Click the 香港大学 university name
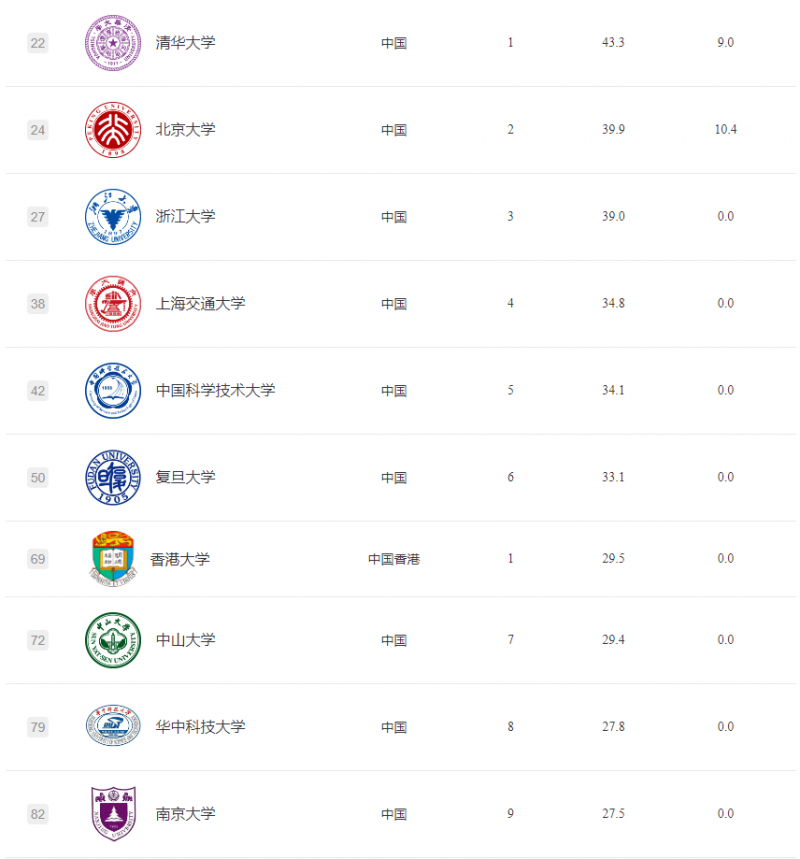Image resolution: width=800 pixels, height=859 pixels. point(180,559)
